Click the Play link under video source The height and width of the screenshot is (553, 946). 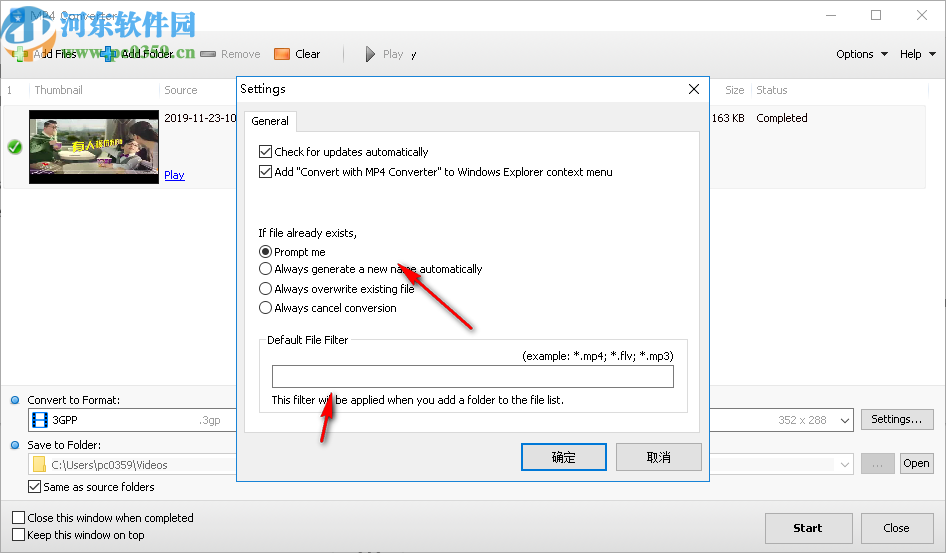tap(174, 175)
